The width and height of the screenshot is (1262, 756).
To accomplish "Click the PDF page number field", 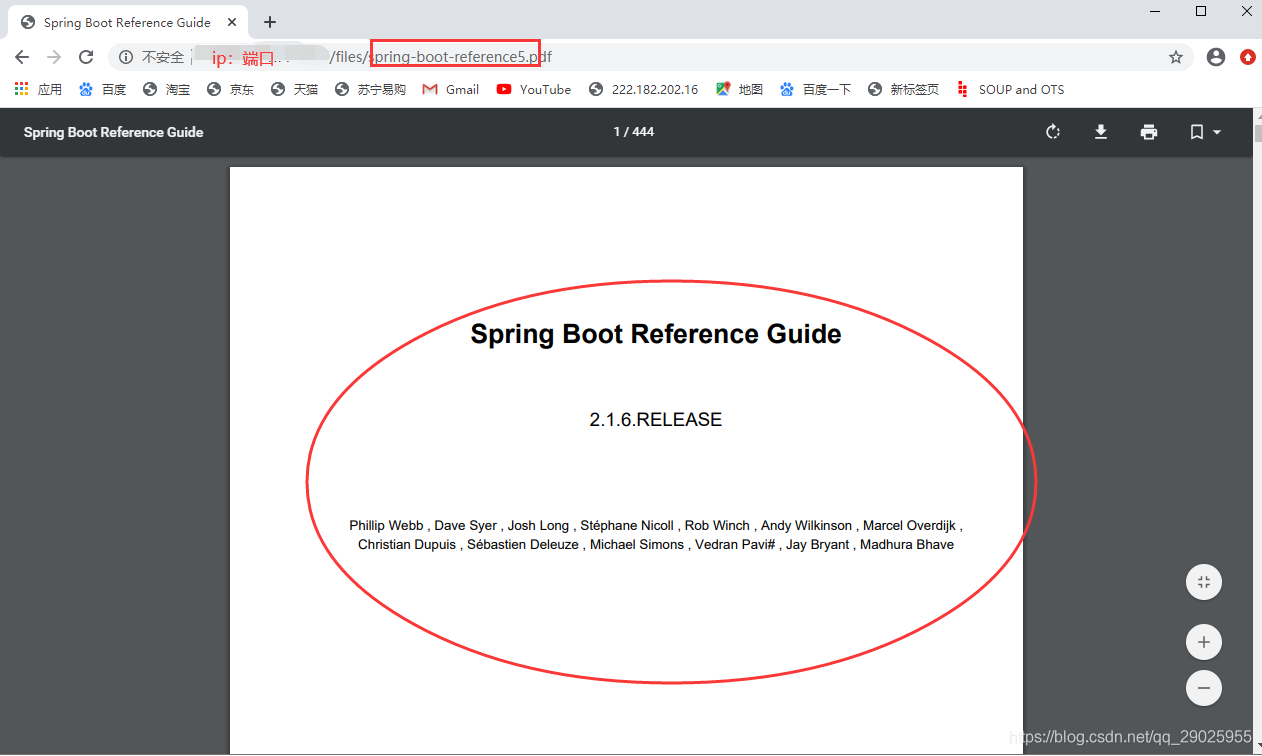I will [617, 132].
